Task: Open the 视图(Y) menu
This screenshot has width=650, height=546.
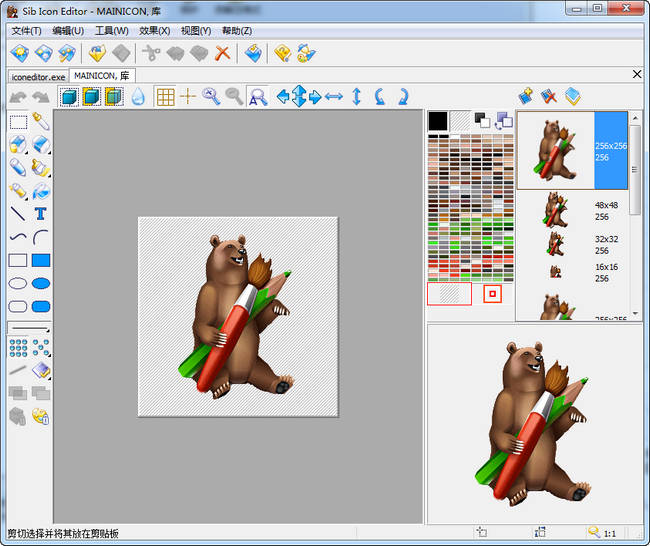Action: tap(196, 31)
